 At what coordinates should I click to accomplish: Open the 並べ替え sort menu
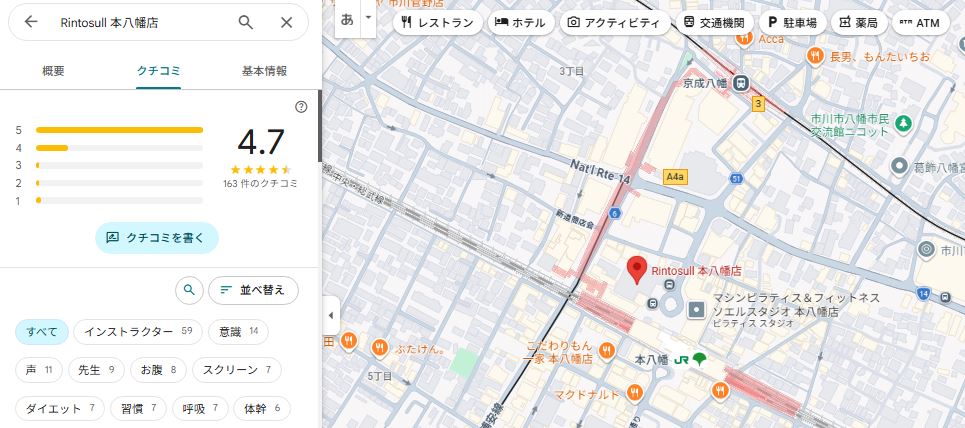click(253, 290)
